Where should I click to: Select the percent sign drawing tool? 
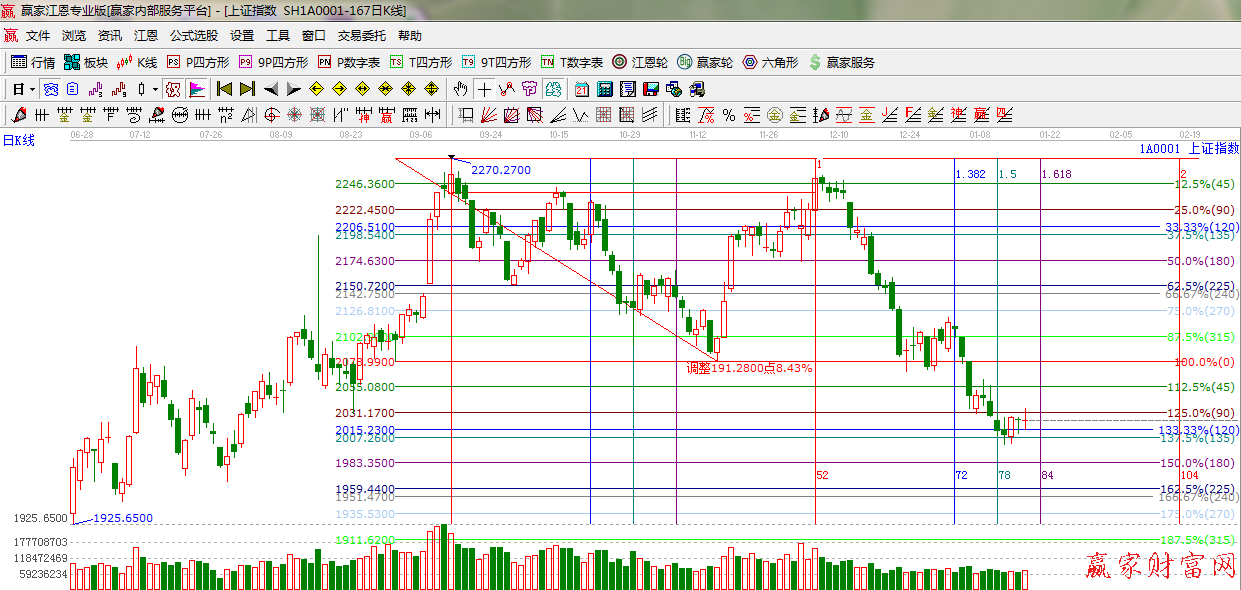coord(729,114)
